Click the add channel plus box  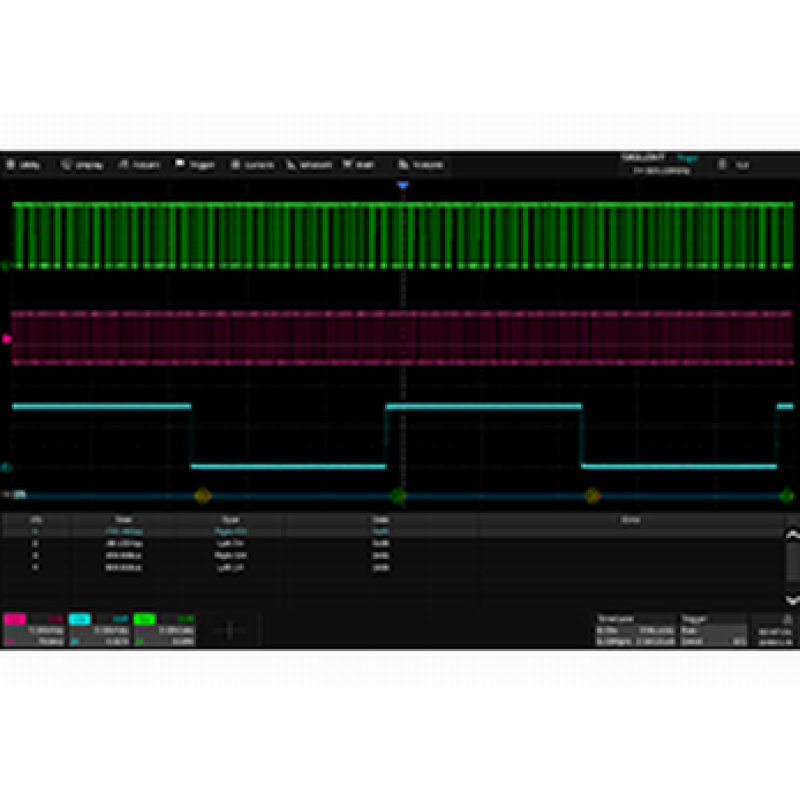[231, 631]
